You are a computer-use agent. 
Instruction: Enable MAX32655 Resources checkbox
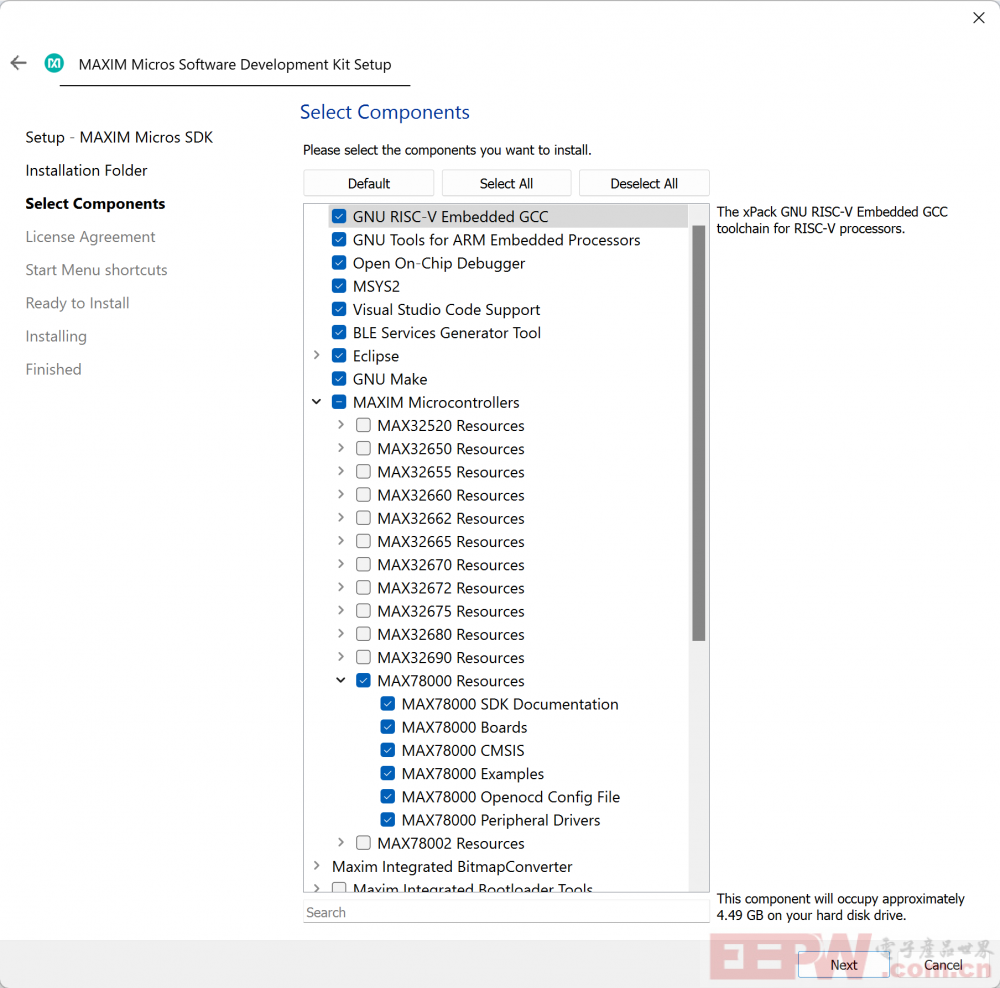pos(364,471)
